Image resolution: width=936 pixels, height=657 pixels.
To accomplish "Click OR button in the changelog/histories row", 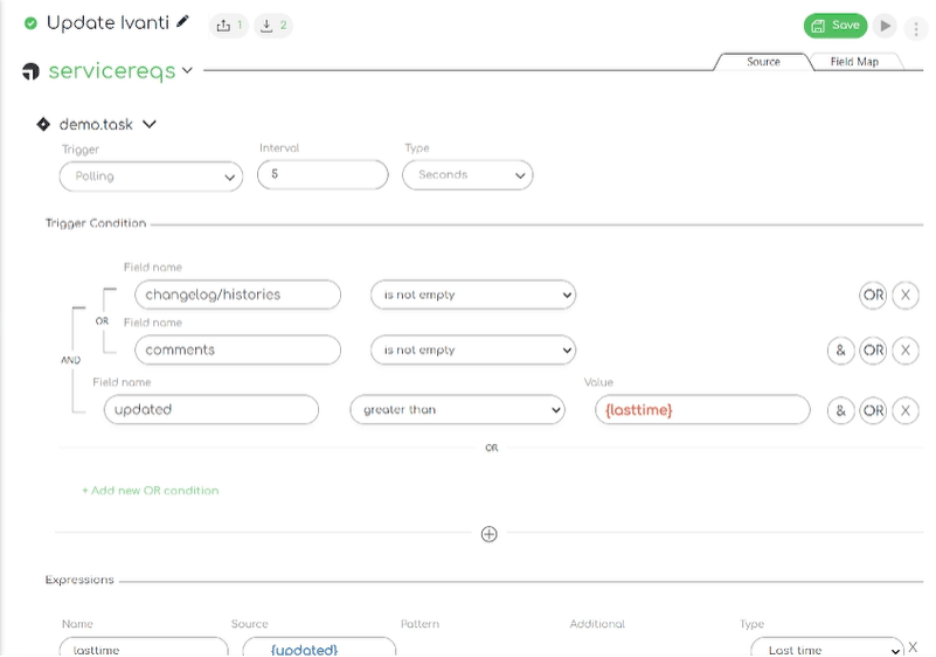I will (x=873, y=295).
